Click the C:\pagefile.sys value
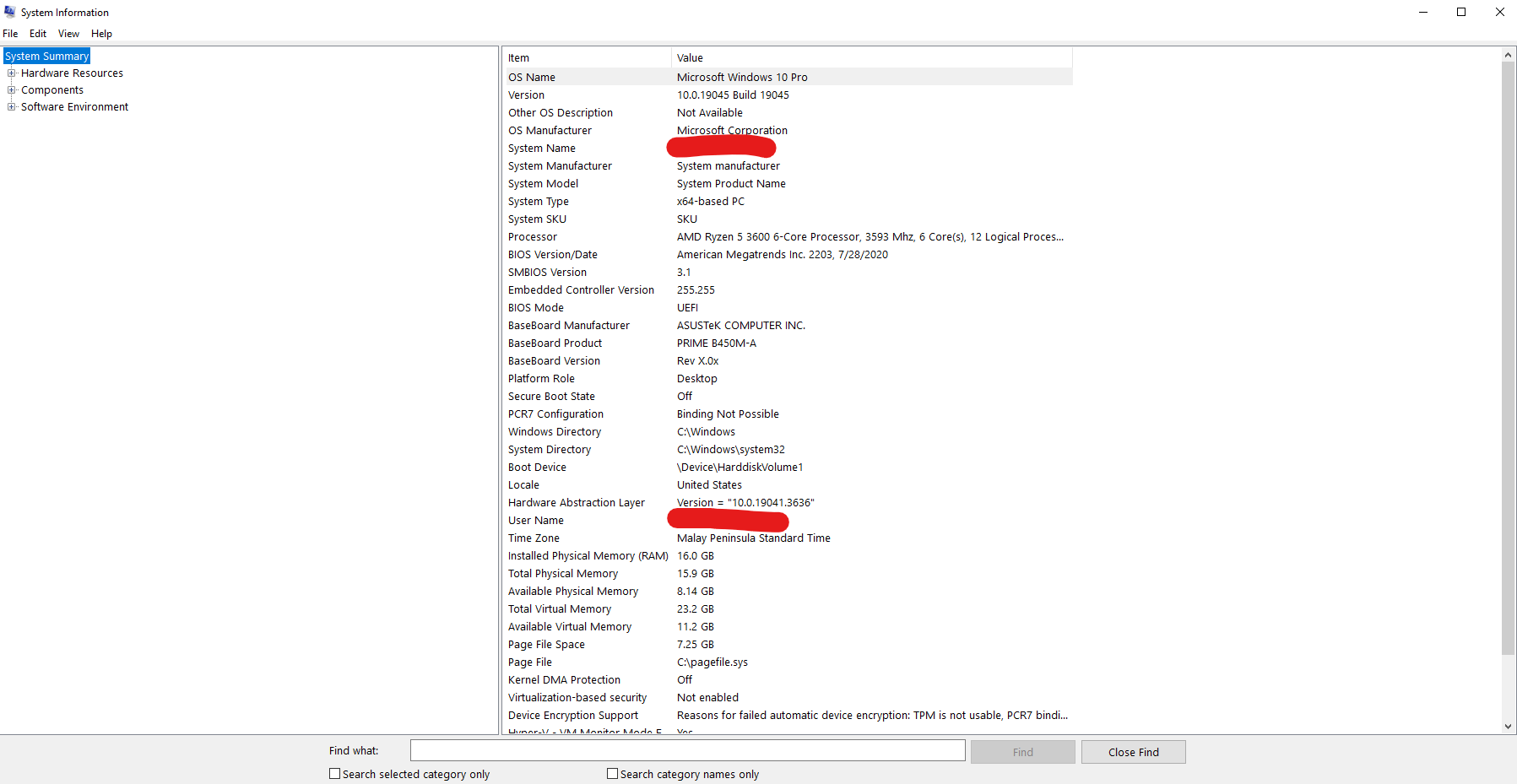Image resolution: width=1517 pixels, height=784 pixels. [712, 662]
